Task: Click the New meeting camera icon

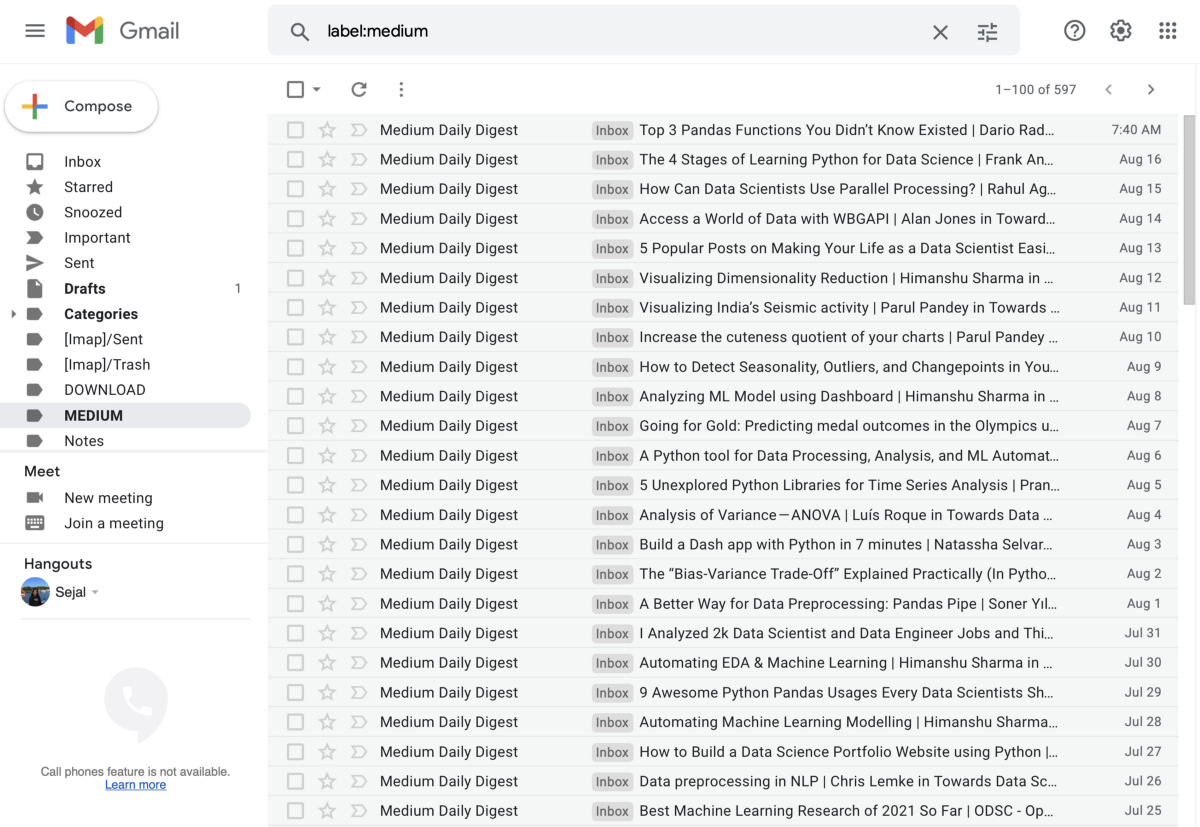Action: coord(35,497)
